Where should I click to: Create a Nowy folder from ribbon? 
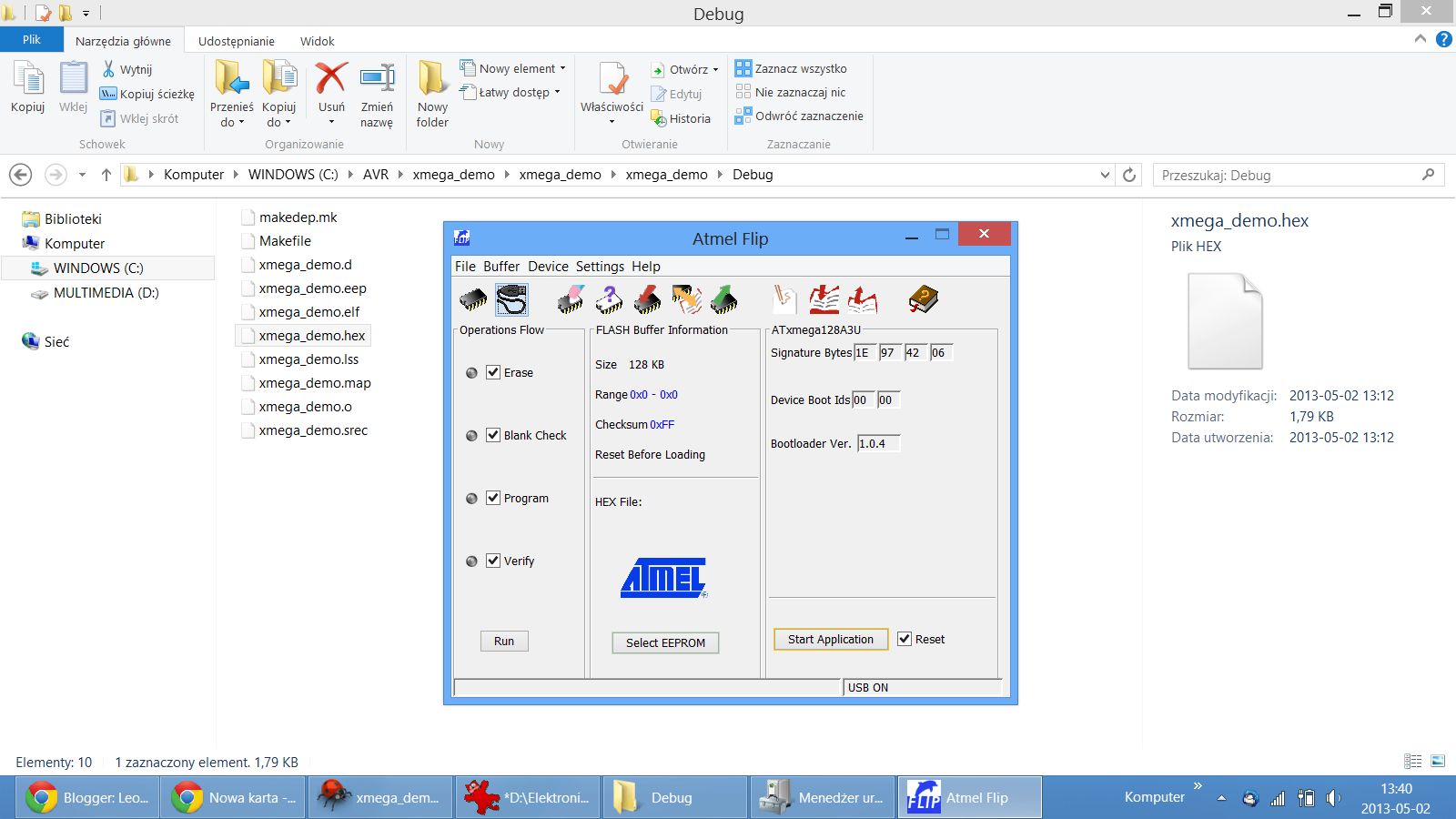point(432,95)
